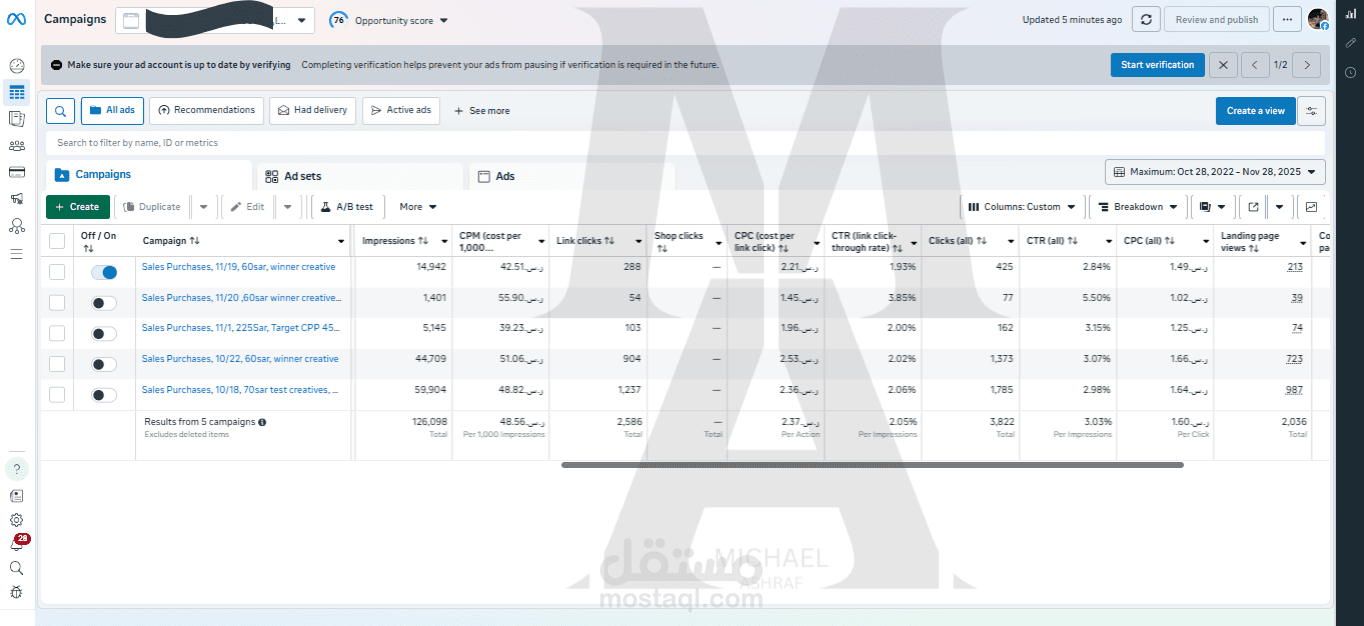
Task: Select checkbox for 11/20 campaign row
Action: pyautogui.click(x=57, y=303)
